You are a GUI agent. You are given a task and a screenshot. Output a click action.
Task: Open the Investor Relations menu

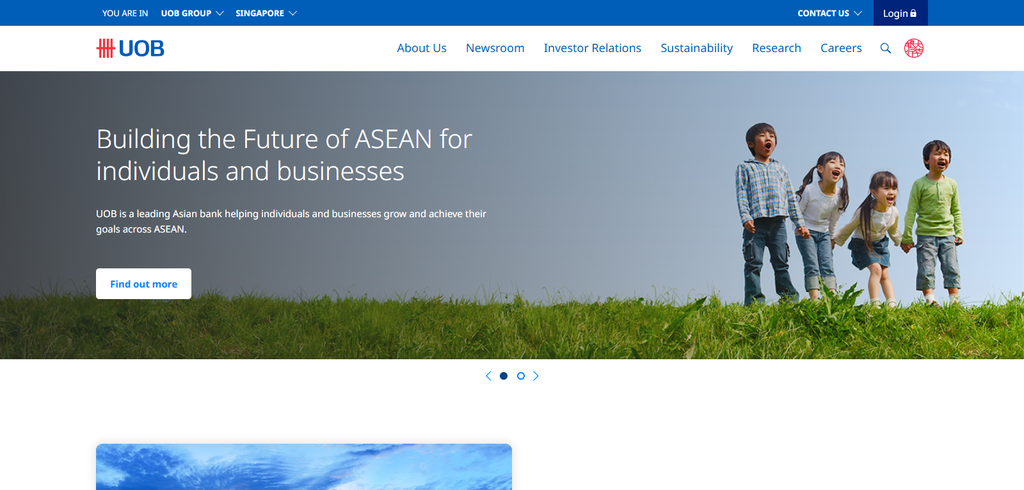(x=592, y=48)
